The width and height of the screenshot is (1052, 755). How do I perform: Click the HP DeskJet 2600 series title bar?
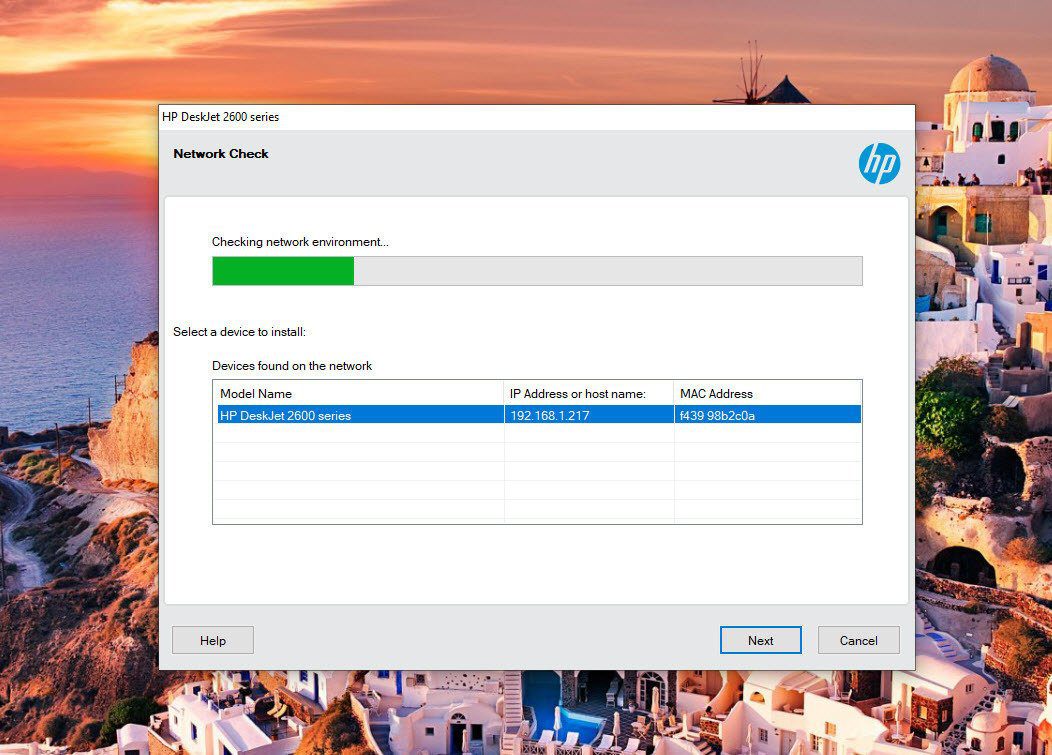pyautogui.click(x=537, y=117)
